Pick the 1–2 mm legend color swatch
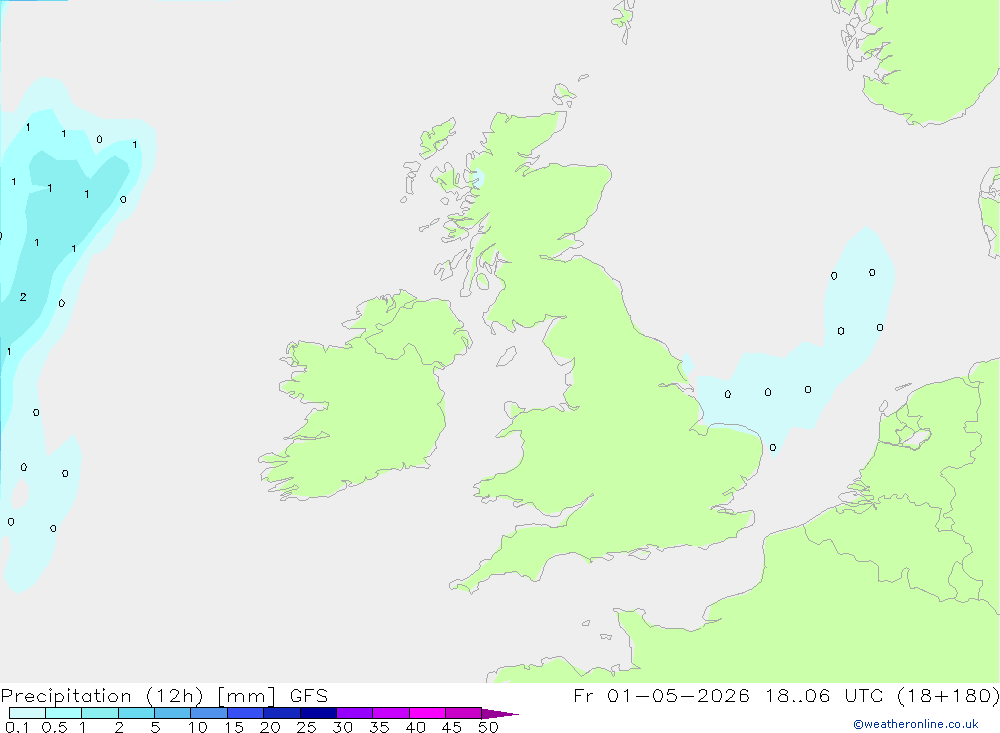Viewport: 1000px width, 733px height. point(99,713)
